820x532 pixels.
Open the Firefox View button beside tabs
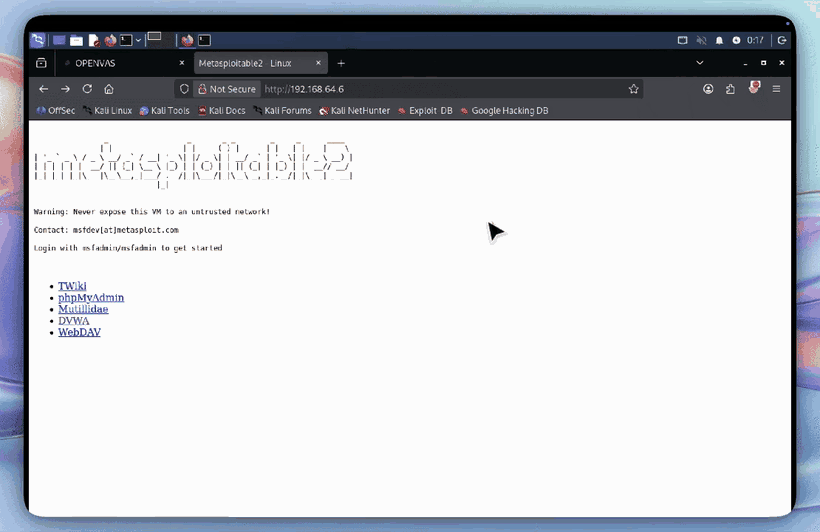pos(41,63)
